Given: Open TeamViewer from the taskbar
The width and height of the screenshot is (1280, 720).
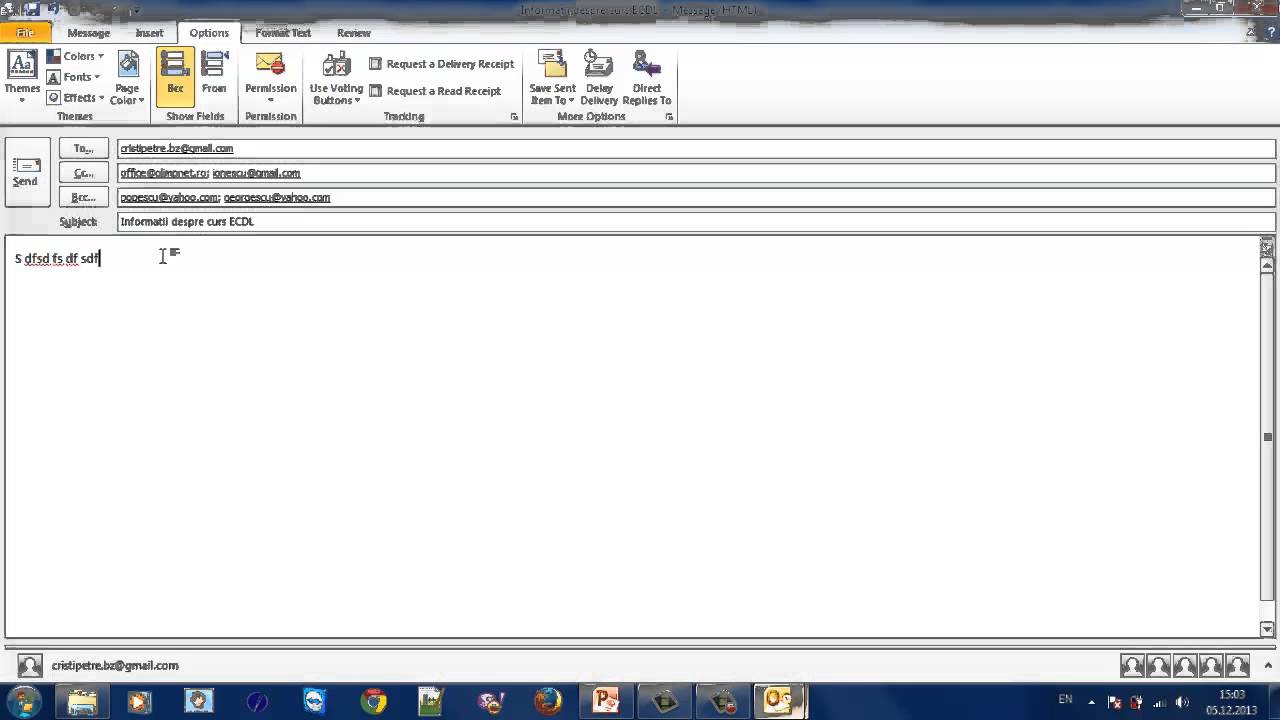Looking at the screenshot, I should pyautogui.click(x=314, y=702).
